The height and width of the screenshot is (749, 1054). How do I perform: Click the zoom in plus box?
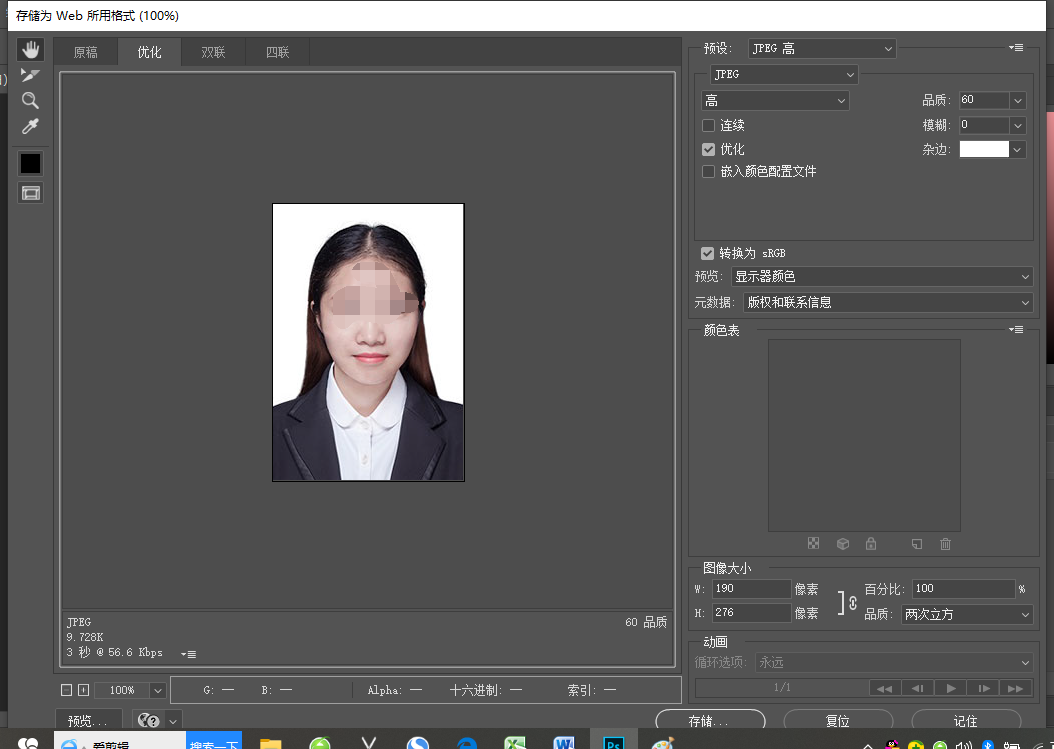tap(83, 690)
